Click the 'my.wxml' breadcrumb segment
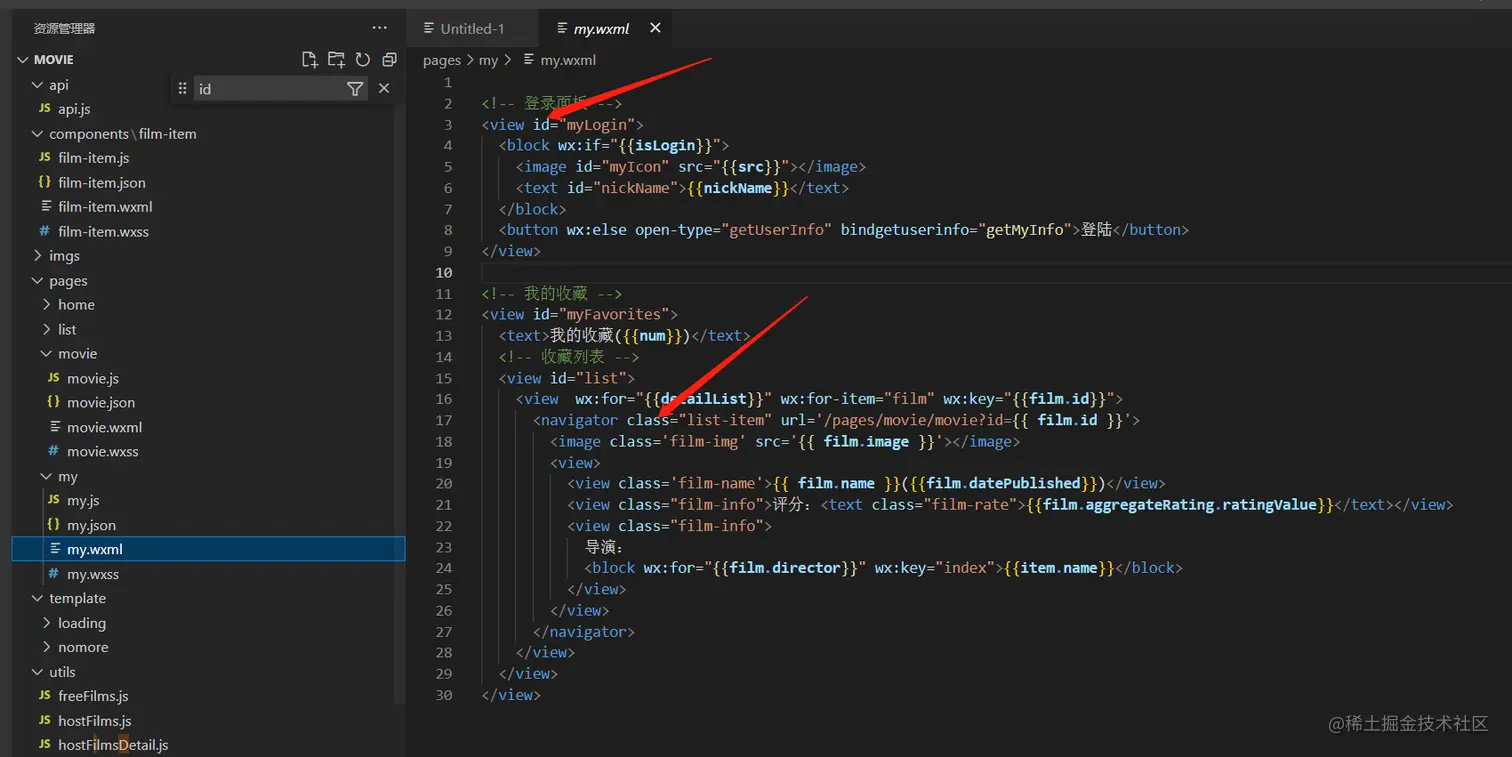This screenshot has height=757, width=1512. 568,60
